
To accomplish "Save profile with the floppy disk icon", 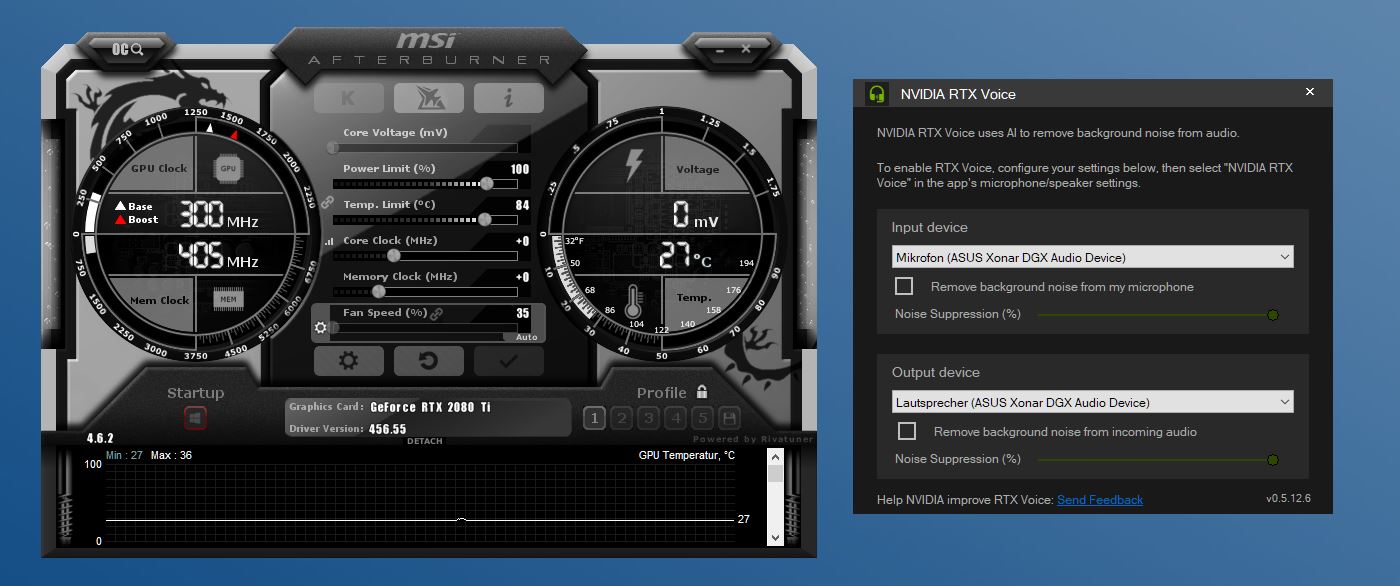I will (x=730, y=418).
